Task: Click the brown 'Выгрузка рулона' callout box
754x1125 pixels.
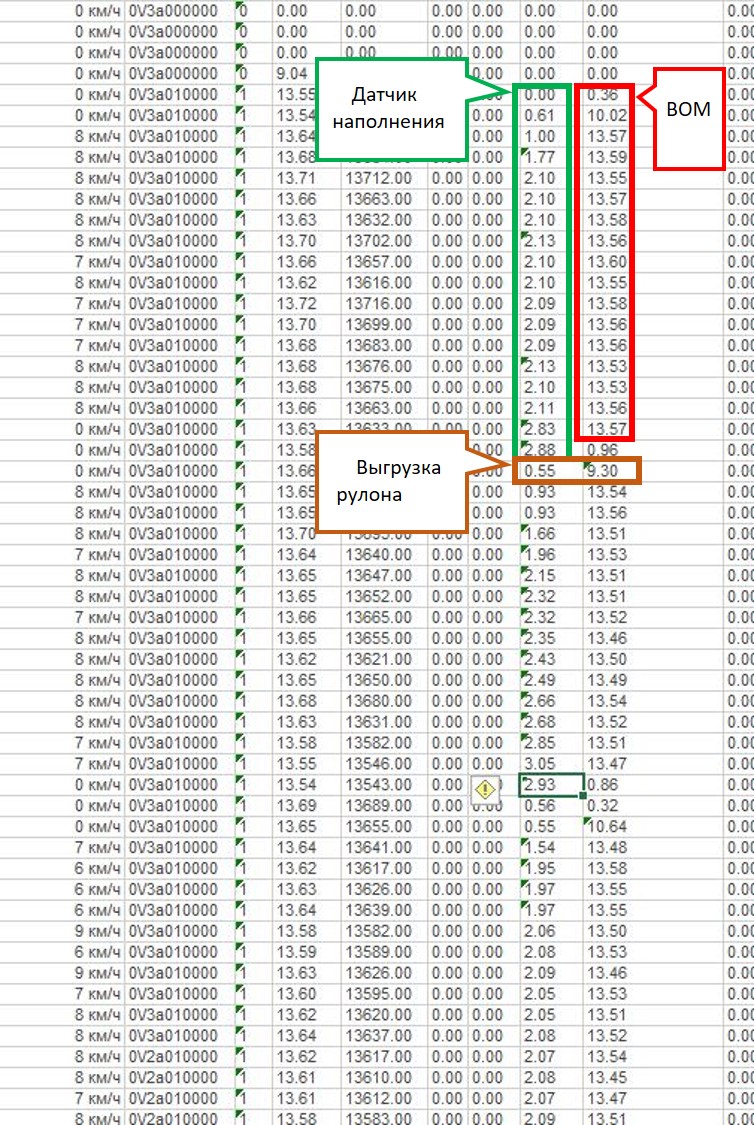Action: click(x=390, y=480)
